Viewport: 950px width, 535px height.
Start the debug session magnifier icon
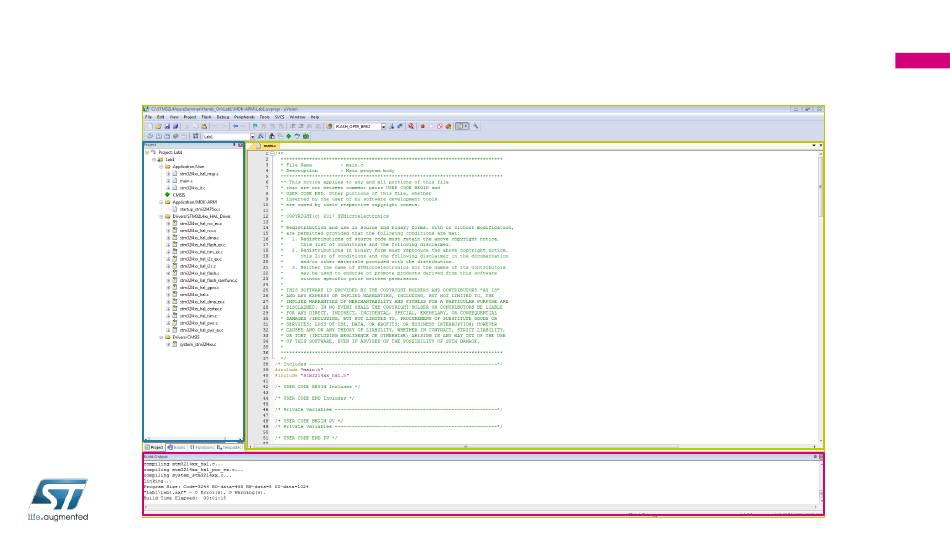[411, 126]
